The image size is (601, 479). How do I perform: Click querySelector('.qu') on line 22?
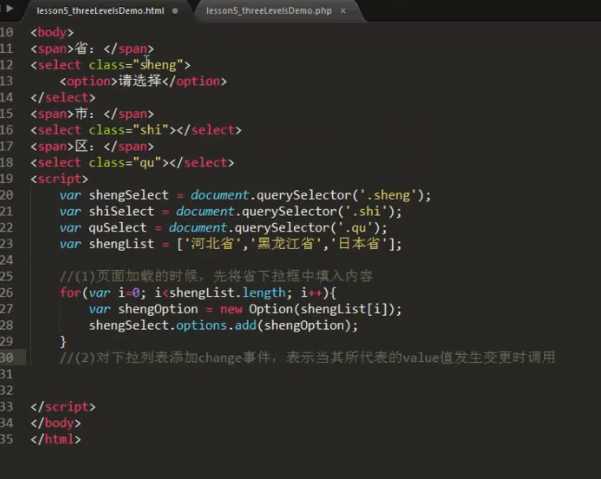pos(307,228)
